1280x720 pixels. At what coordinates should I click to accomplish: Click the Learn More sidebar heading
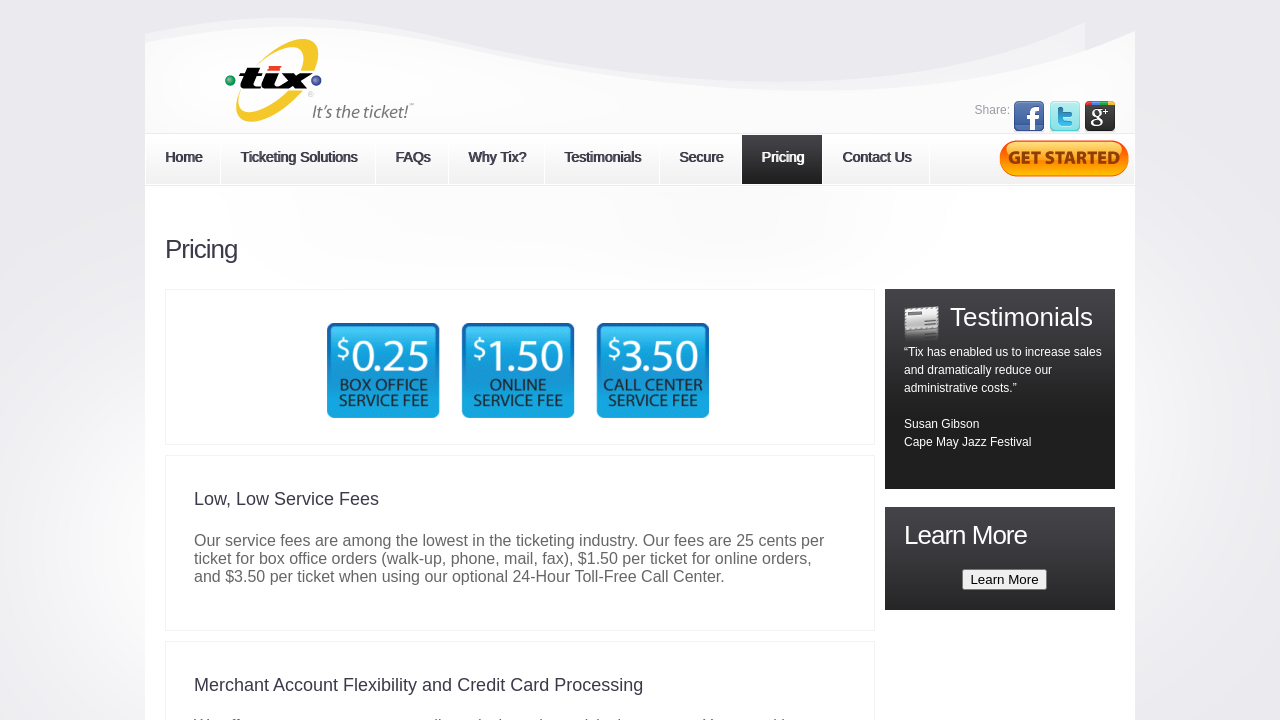[x=965, y=536]
